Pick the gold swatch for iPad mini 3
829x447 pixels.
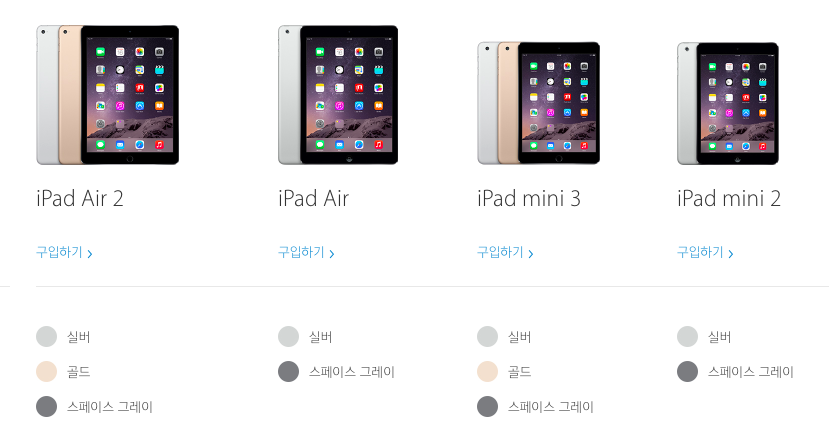[x=487, y=371]
